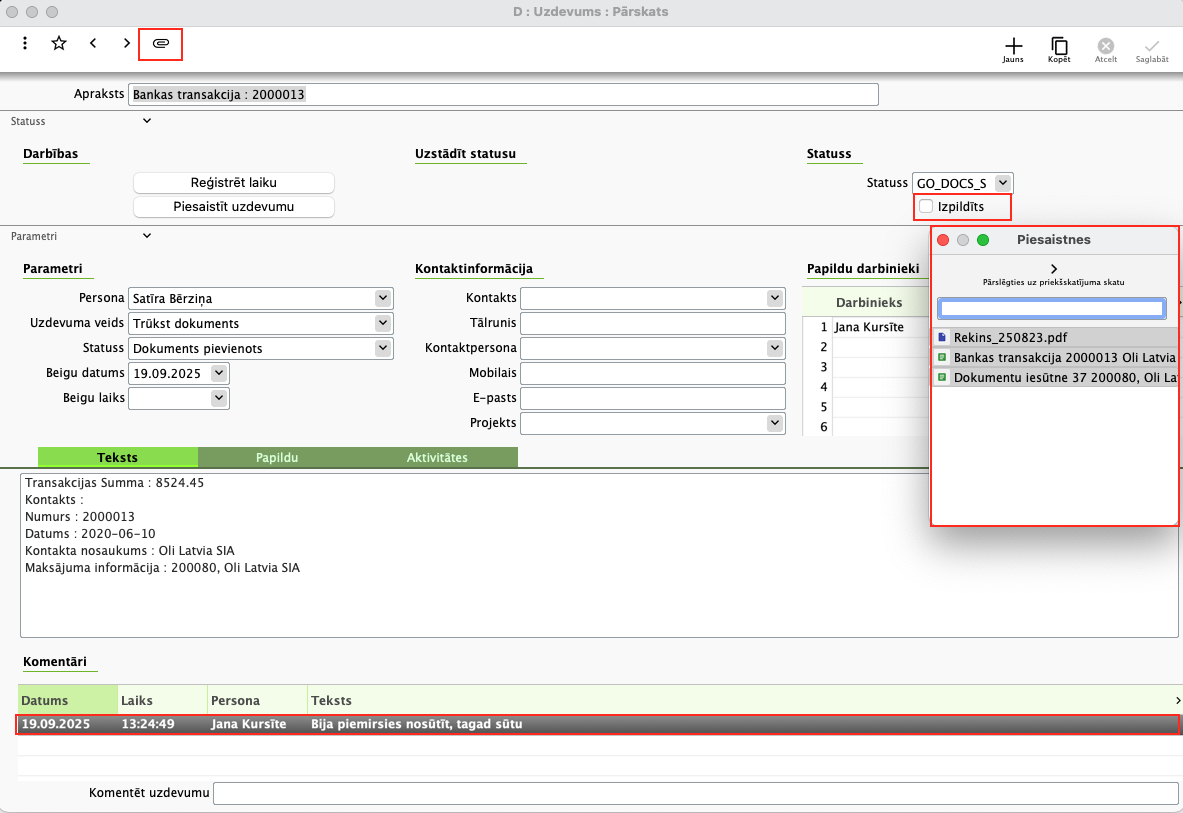
Task: Click the Komentēt uzdevumu input field
Action: 695,793
